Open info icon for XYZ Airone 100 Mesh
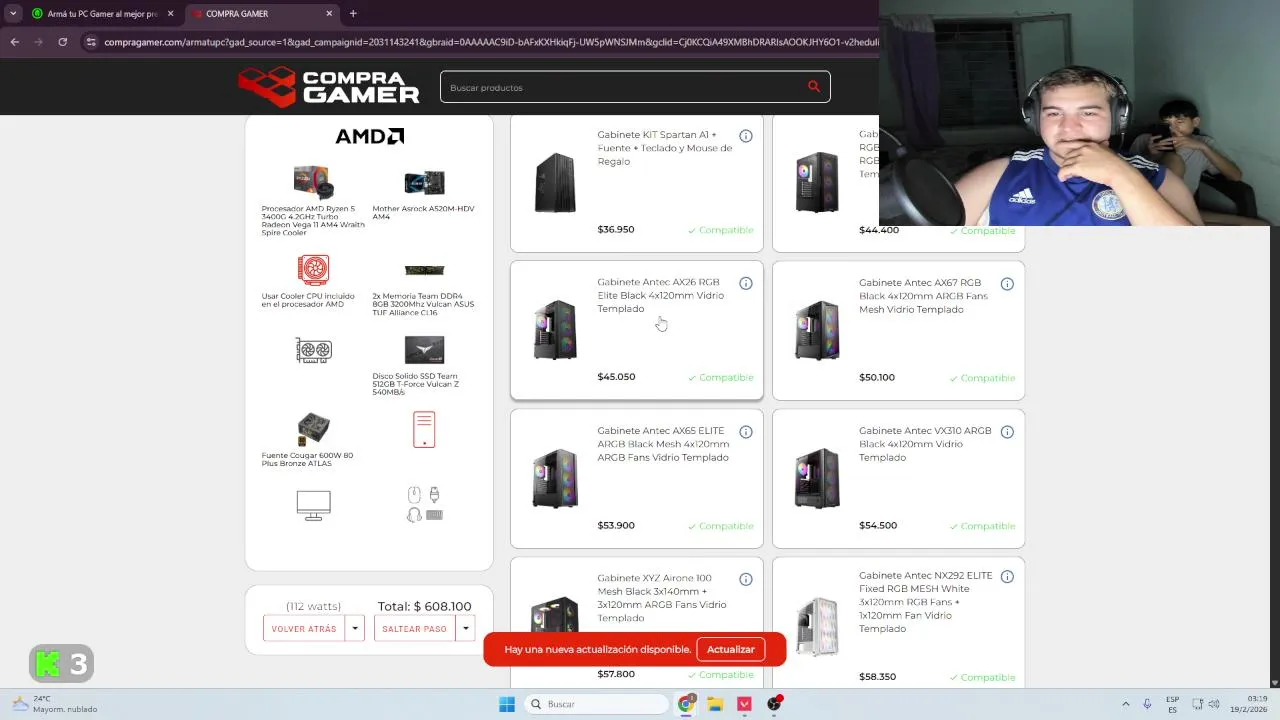Image resolution: width=1280 pixels, height=720 pixels. (x=746, y=579)
